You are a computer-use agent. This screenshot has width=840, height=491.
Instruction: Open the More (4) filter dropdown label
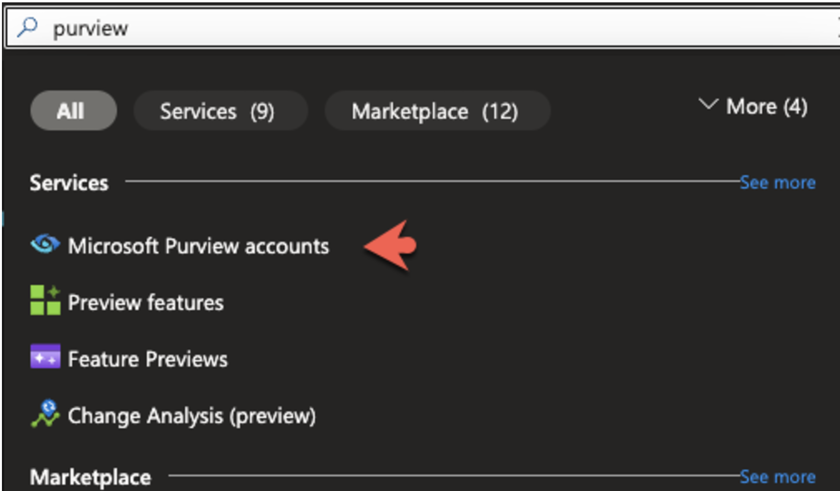click(x=767, y=107)
